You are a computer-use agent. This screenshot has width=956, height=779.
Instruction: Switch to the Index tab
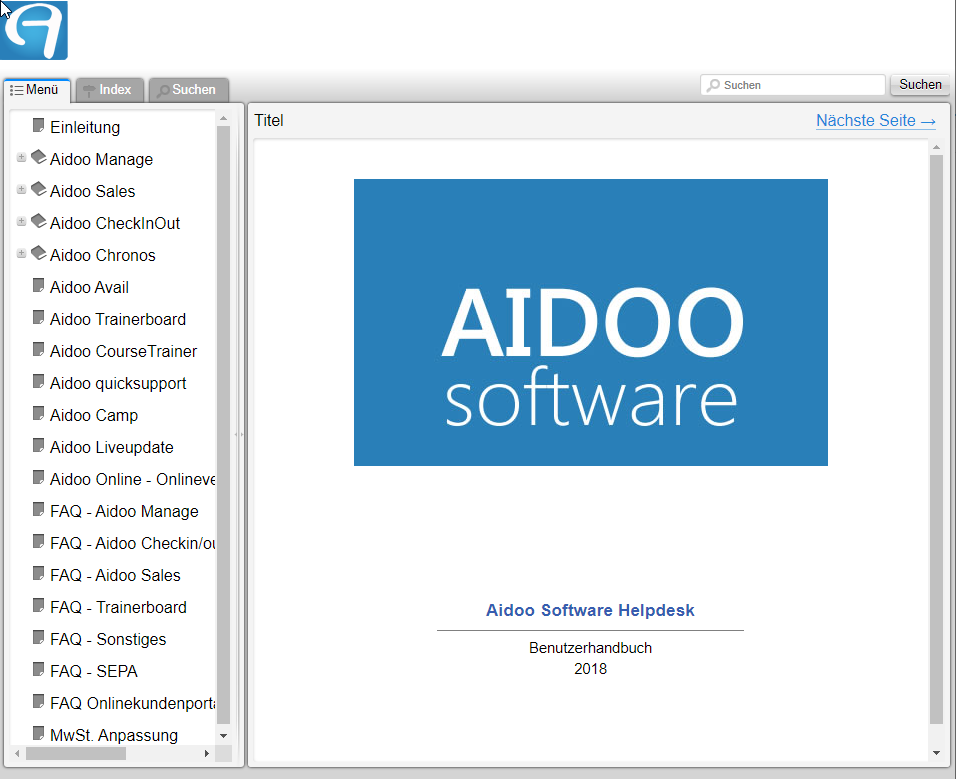tap(110, 90)
